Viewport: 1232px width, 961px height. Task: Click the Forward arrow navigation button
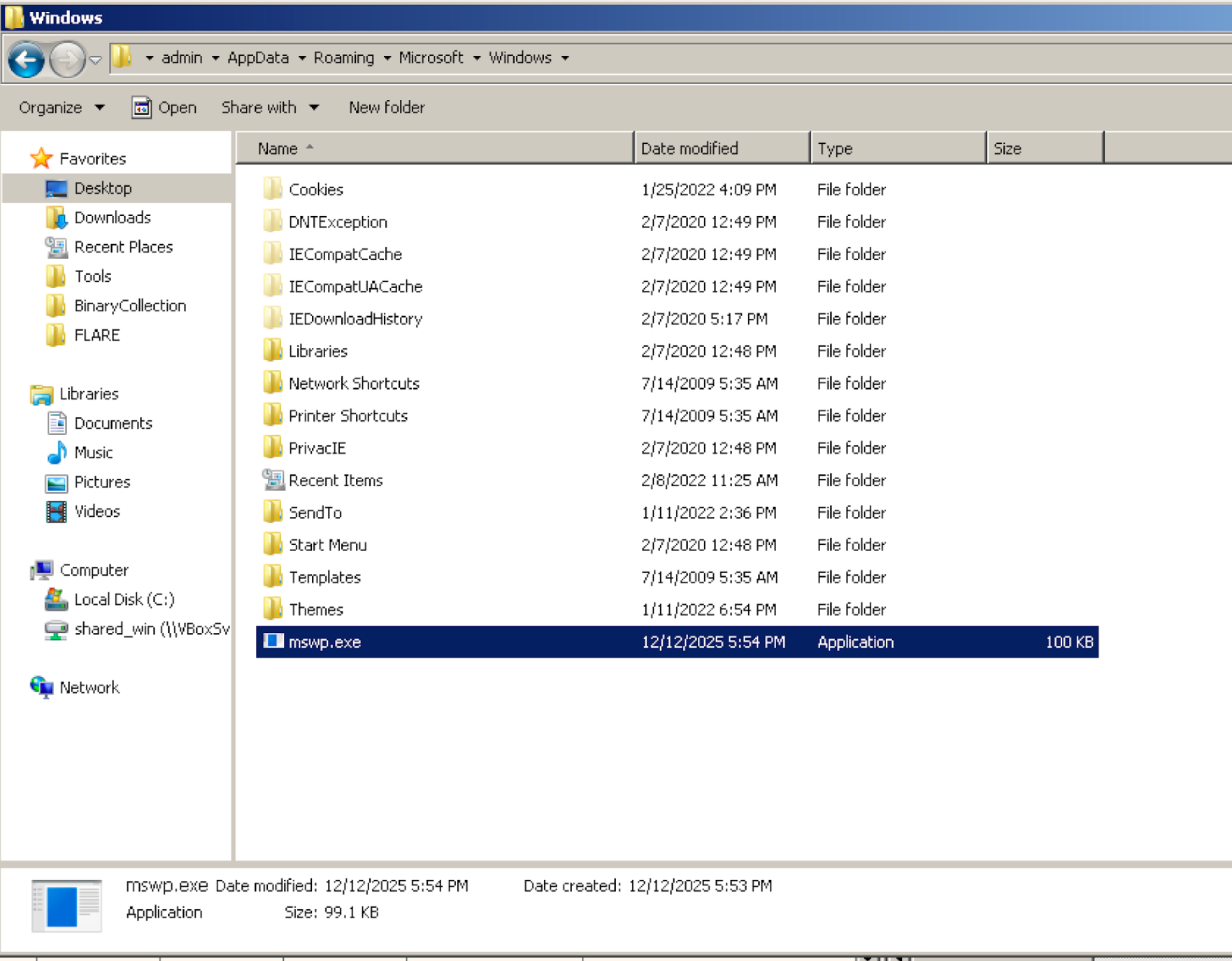[x=67, y=59]
